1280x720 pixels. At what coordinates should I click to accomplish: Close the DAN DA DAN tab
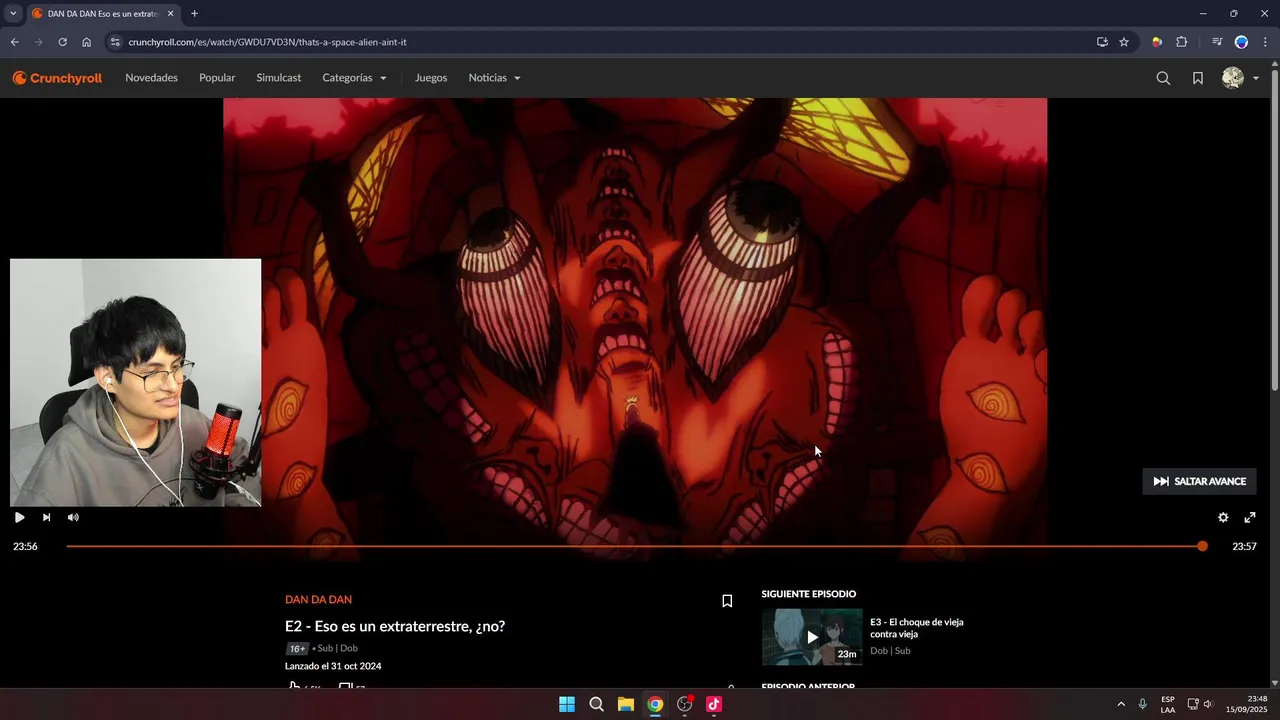170,13
